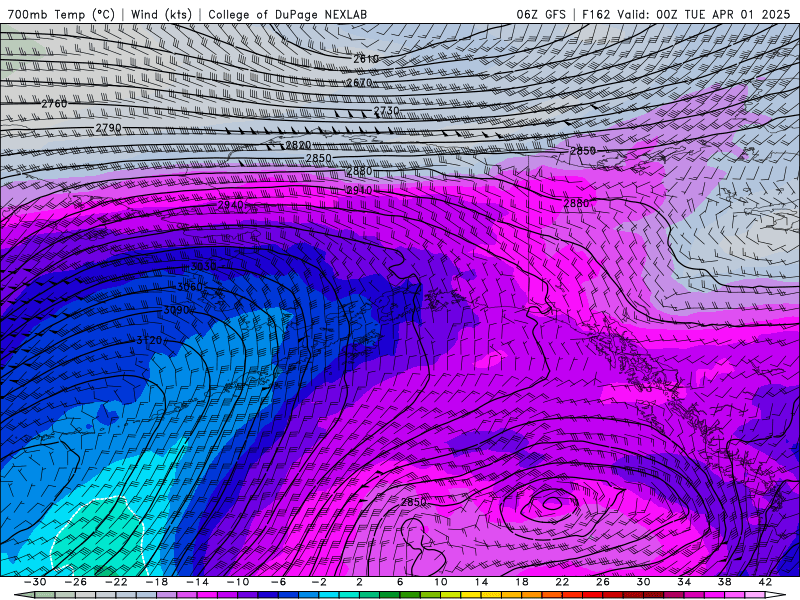
Task: Select the "06Z GFS" model run label
Action: [541, 14]
